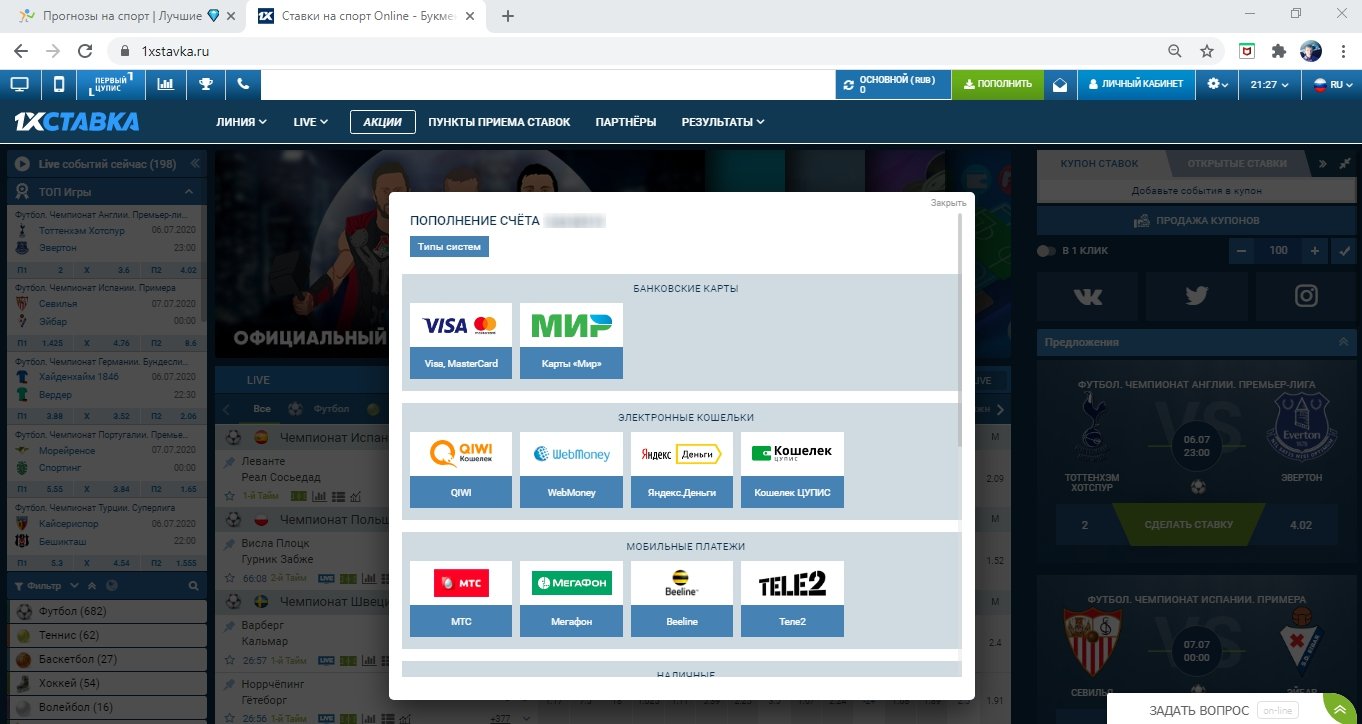Click the 1XСТАВКА logo
The image size is (1362, 724).
(76, 122)
